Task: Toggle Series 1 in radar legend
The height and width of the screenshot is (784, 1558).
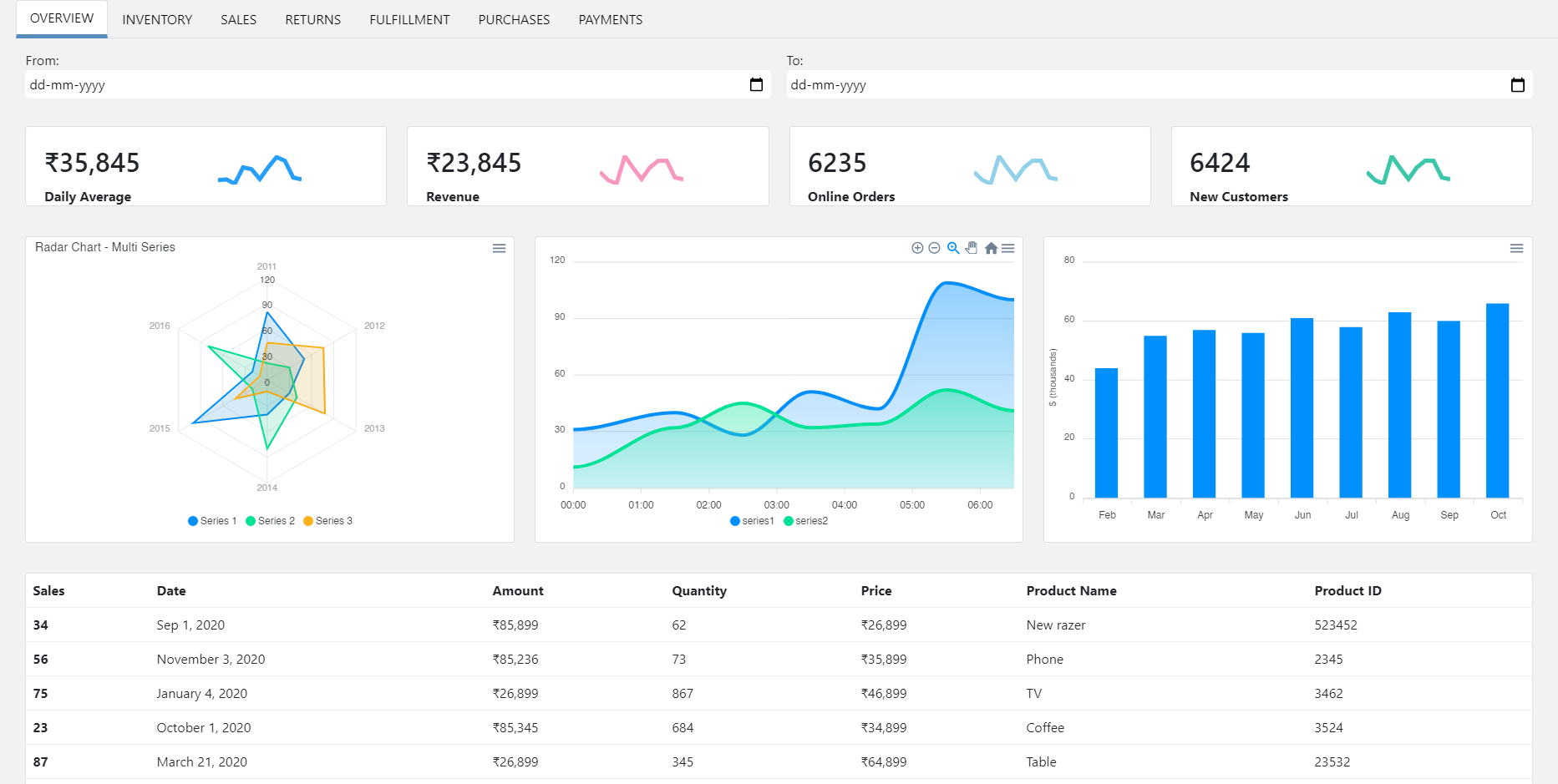Action: click(x=212, y=521)
